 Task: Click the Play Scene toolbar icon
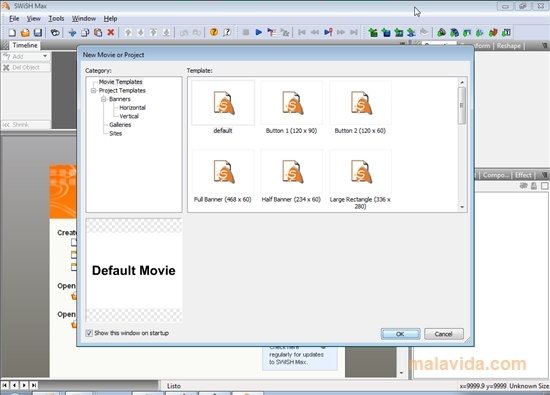271,32
